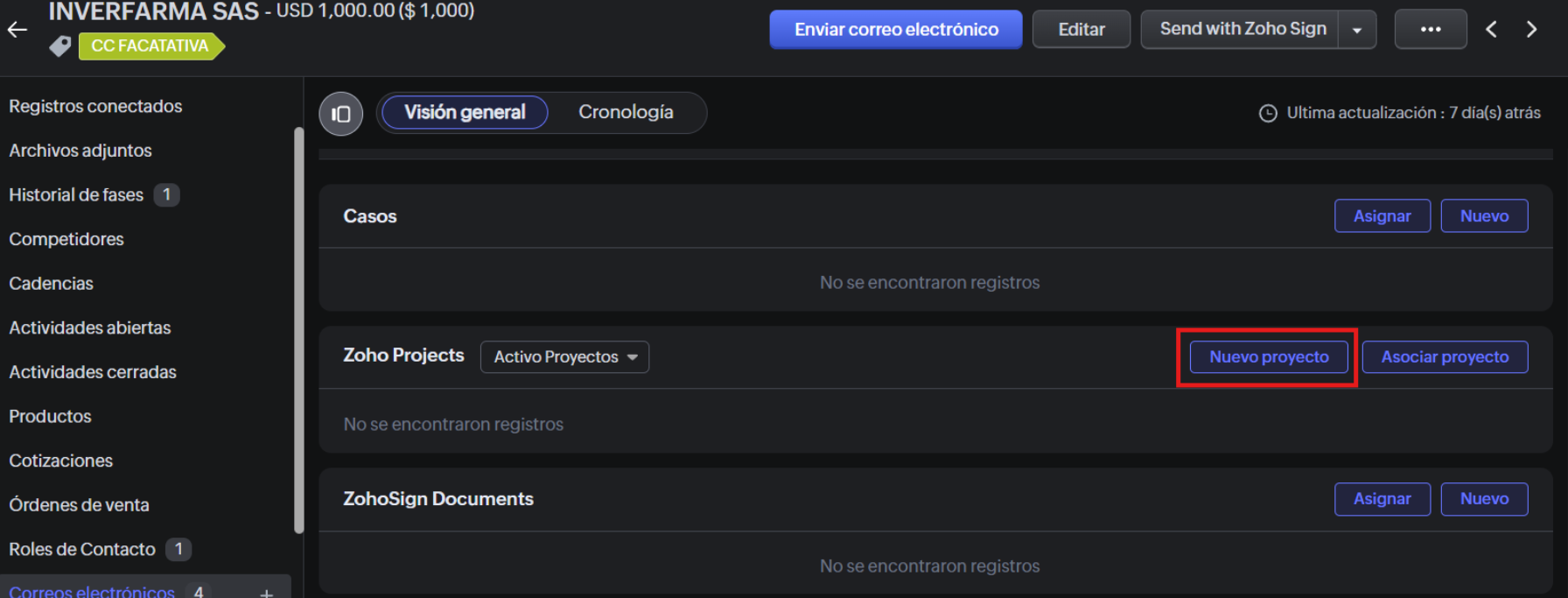Open the Activo Proyectos dropdown
This screenshot has height=598, width=1568.
pos(564,357)
